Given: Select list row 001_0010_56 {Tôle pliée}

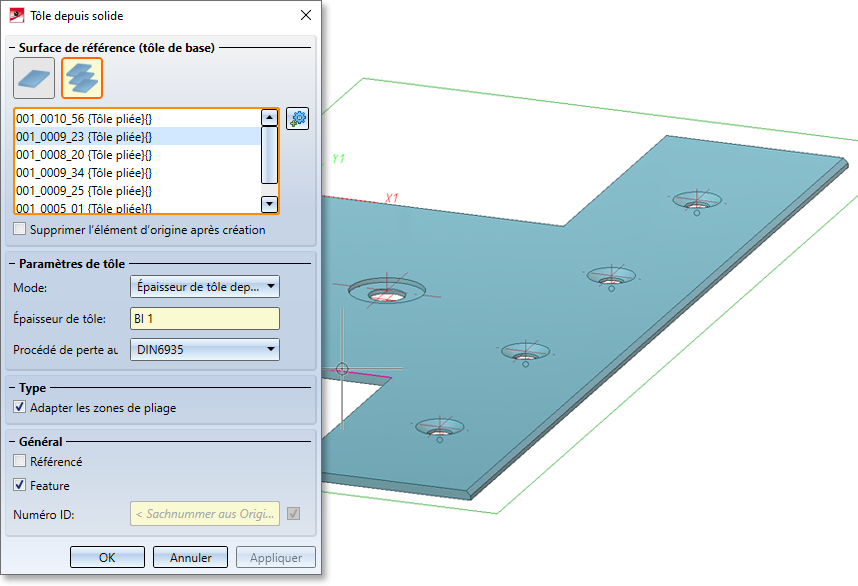Looking at the screenshot, I should tap(138, 118).
